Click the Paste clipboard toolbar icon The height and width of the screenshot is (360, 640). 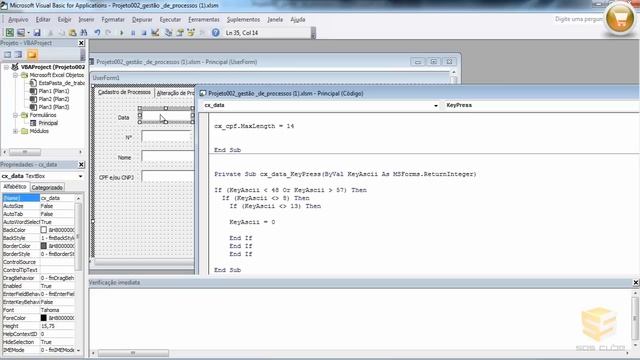point(73,33)
